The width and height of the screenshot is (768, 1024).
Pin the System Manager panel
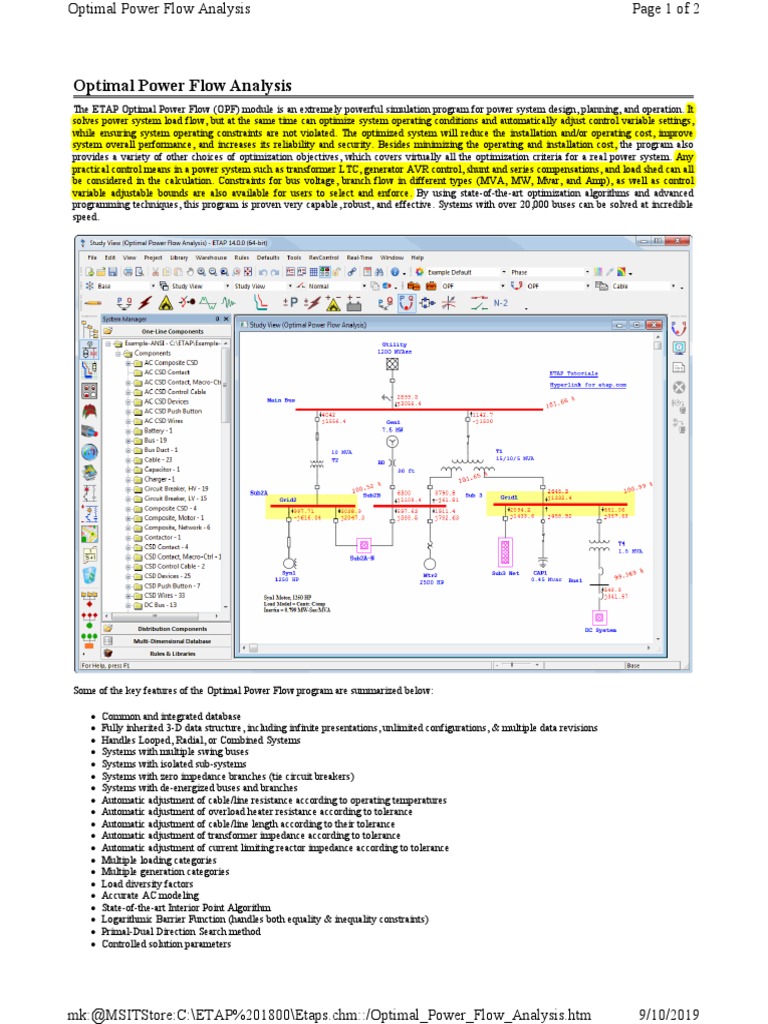tap(218, 319)
